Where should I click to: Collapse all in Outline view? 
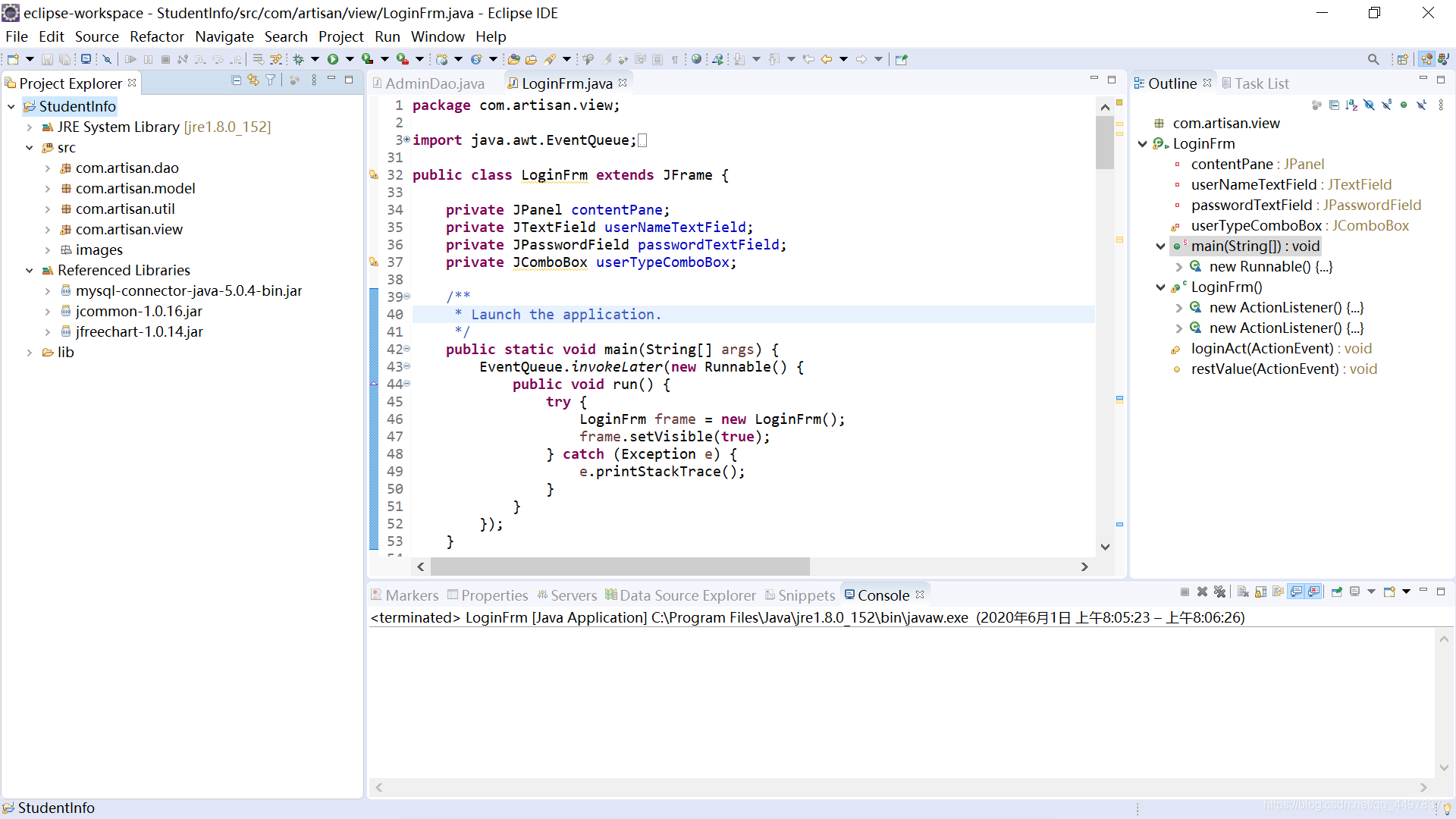[x=1334, y=105]
